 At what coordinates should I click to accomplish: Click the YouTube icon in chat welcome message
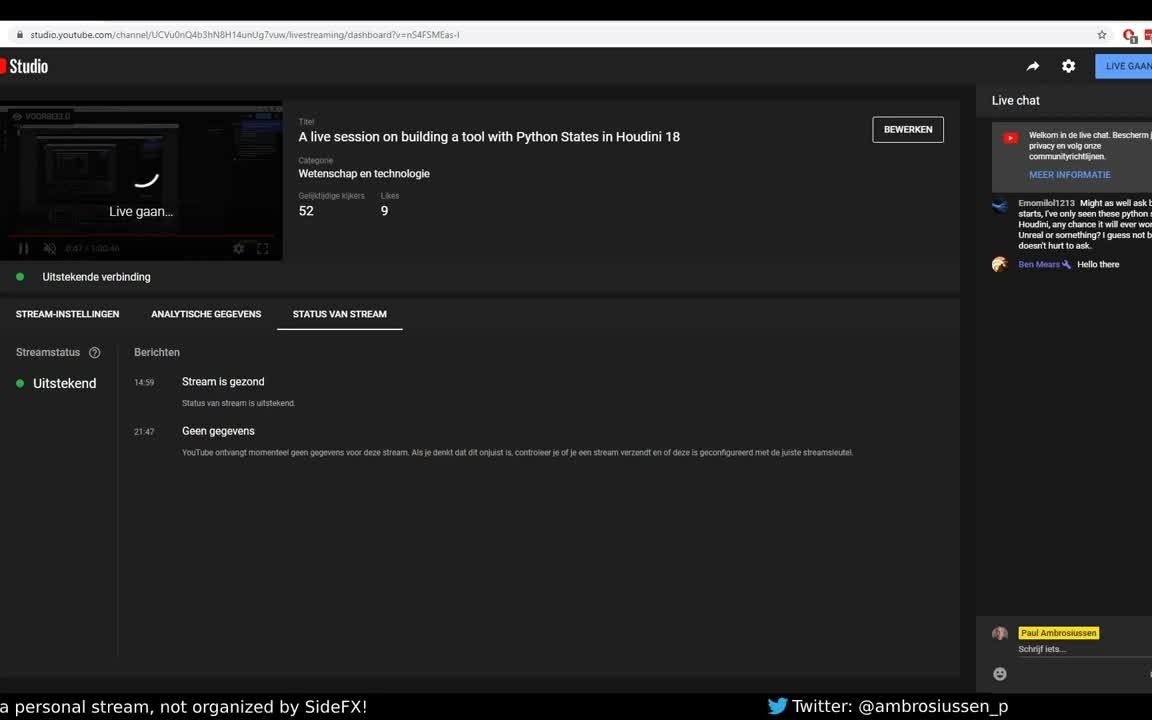(1011, 138)
